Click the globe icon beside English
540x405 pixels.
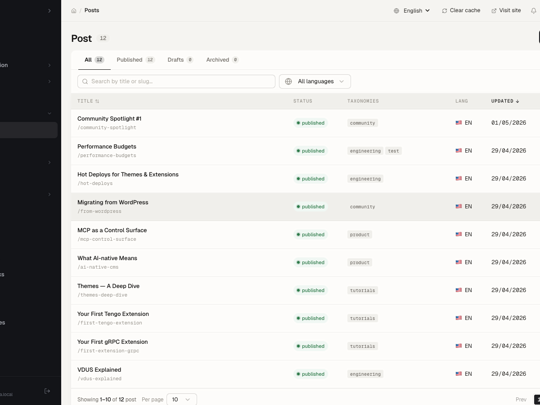point(396,11)
